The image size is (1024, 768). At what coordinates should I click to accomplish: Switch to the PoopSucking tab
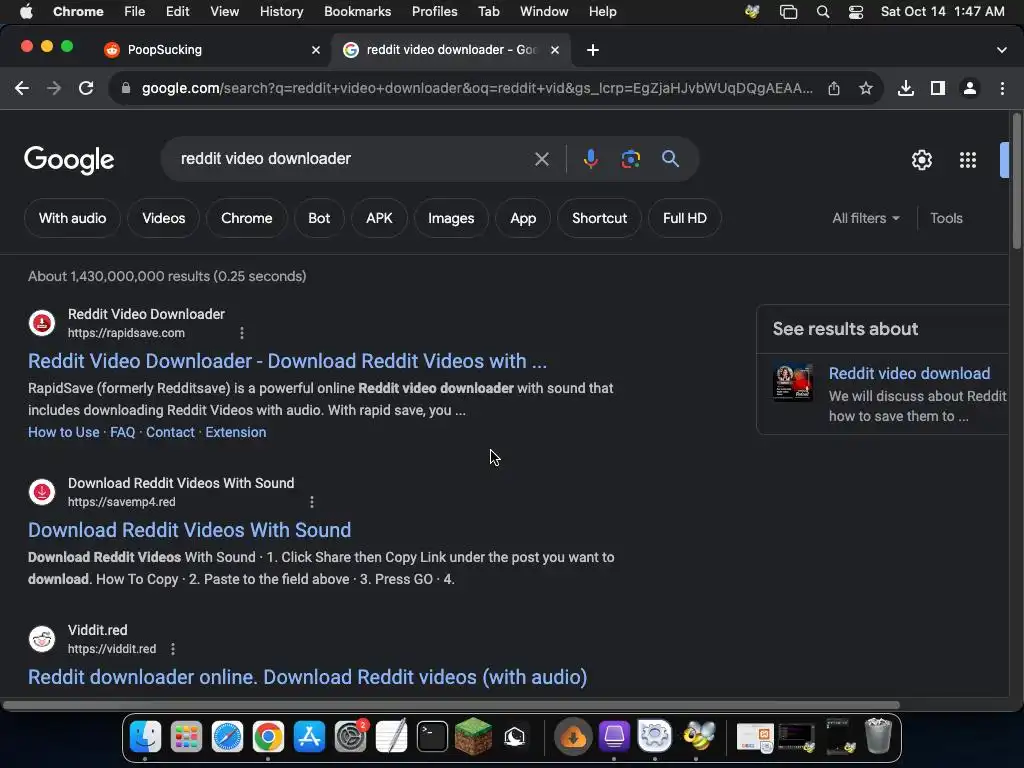[x=212, y=50]
